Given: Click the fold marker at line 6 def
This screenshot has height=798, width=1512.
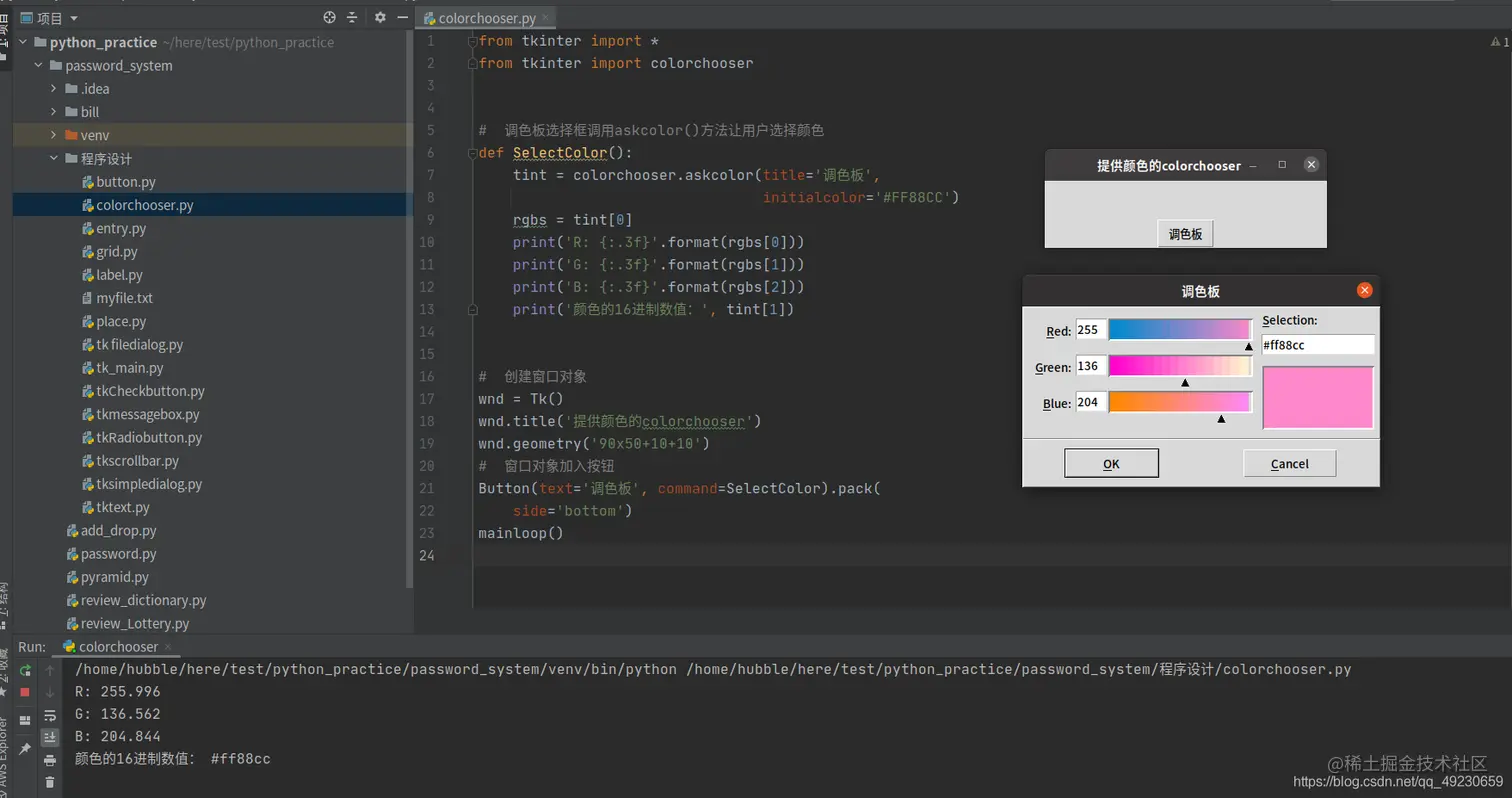Looking at the screenshot, I should (472, 153).
